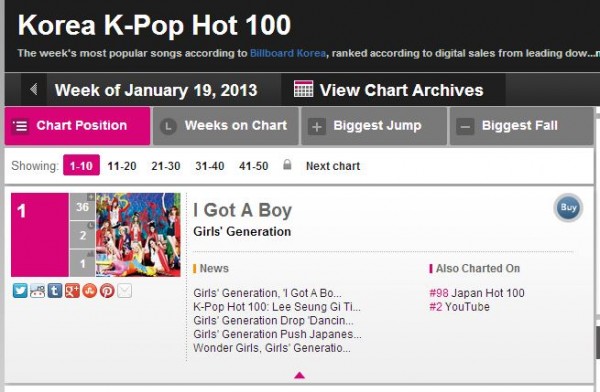Go to previous week with left arrow

(34, 90)
